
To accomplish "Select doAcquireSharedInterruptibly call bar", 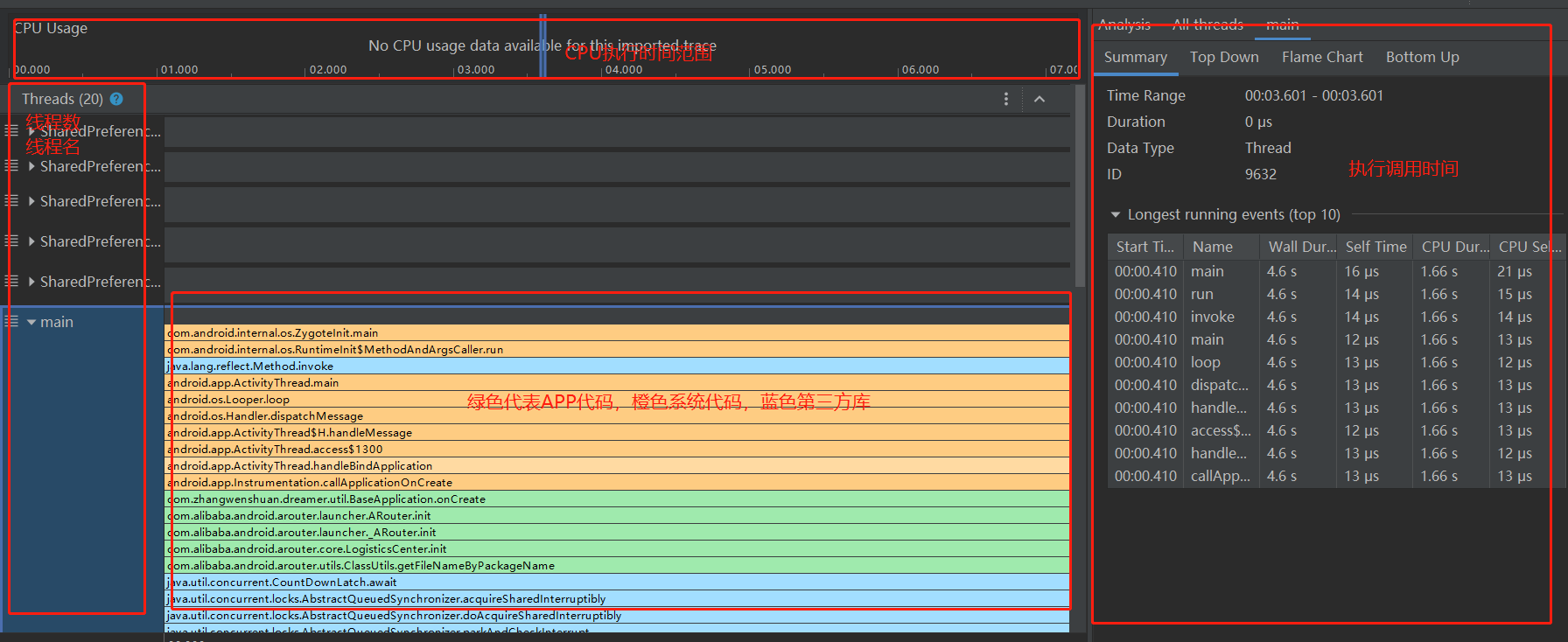I will 617,615.
